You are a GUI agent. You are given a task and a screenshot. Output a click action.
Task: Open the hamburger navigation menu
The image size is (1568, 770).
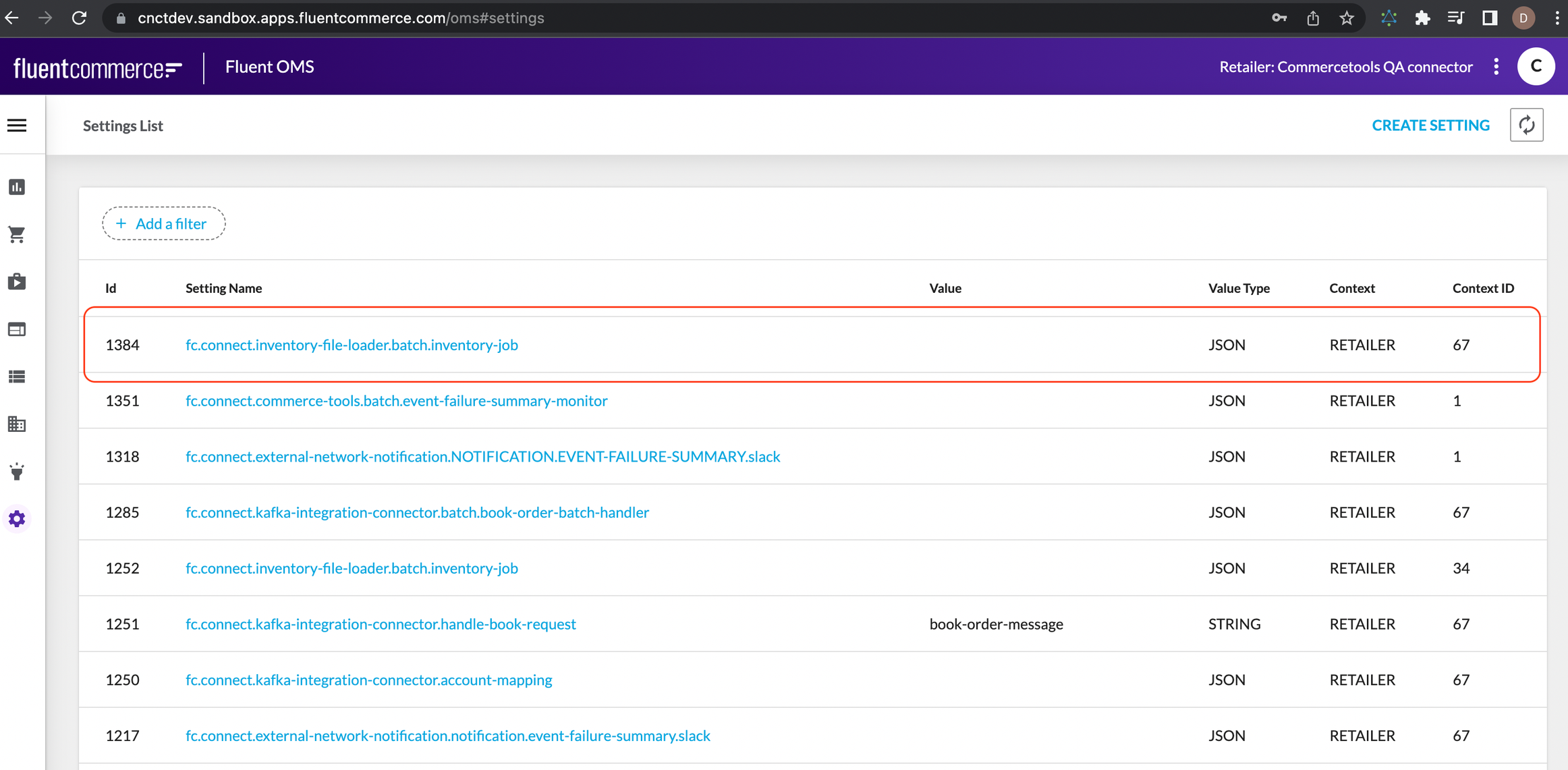[x=17, y=126]
